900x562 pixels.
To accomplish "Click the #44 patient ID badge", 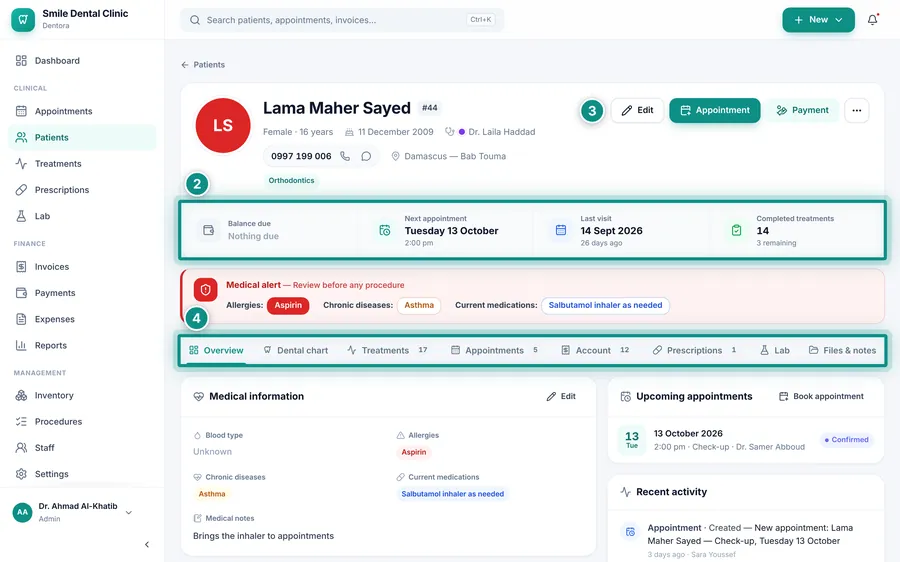I will click(429, 108).
